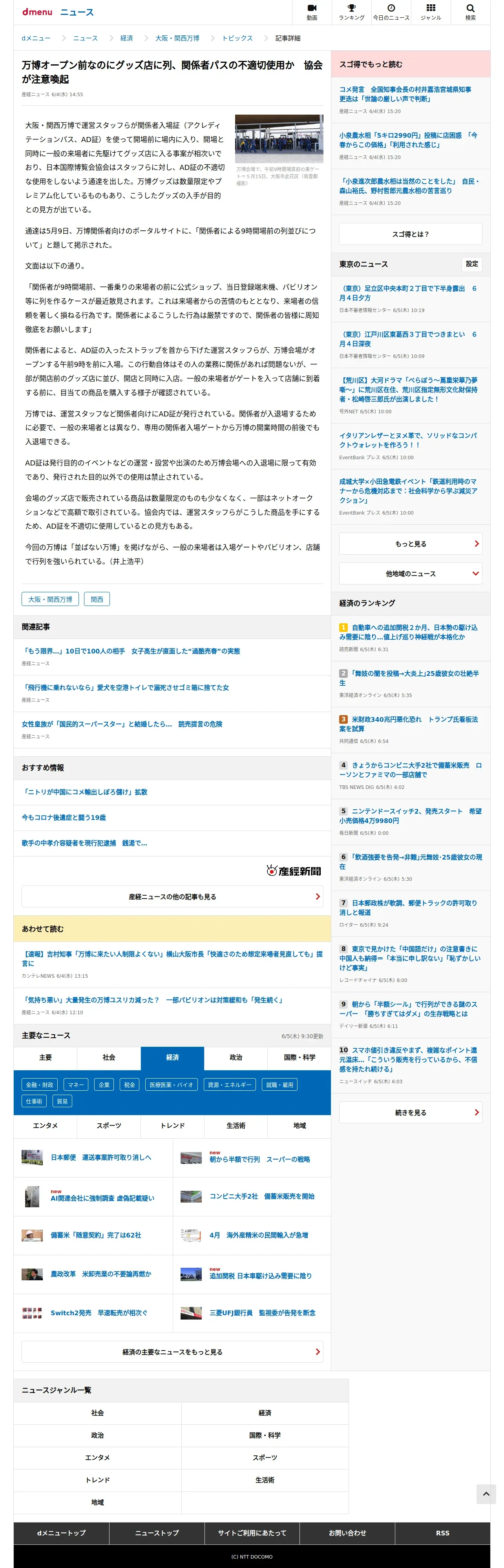
Task: Select the 国際・科学 news tab
Action: tap(299, 1058)
